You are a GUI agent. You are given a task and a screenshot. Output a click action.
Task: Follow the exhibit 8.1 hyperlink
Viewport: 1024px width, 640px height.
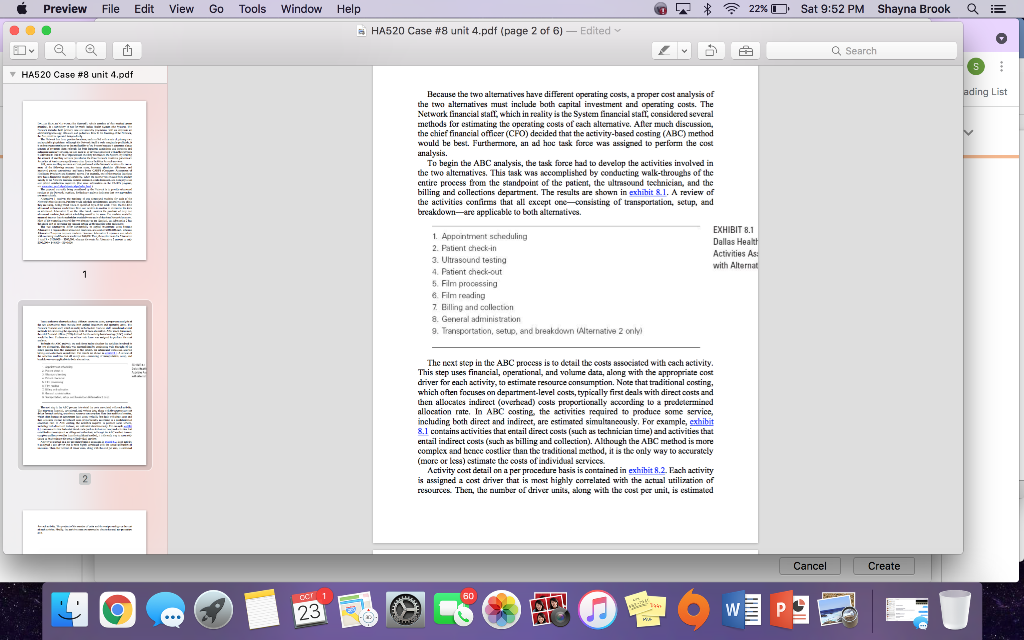(646, 192)
